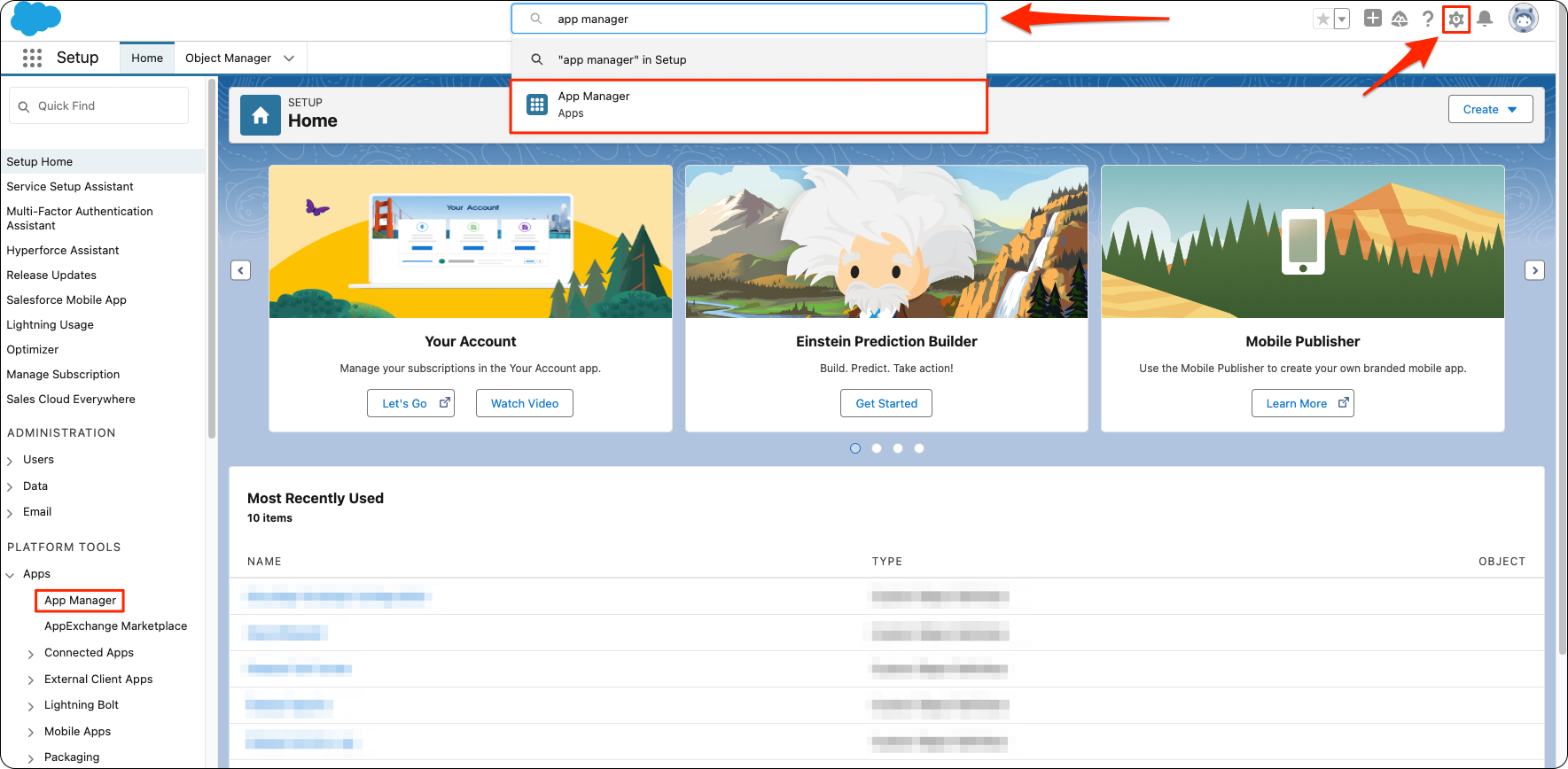Click the App Manager grid icon in results
Viewport: 1568px width, 769px height.
[537, 105]
